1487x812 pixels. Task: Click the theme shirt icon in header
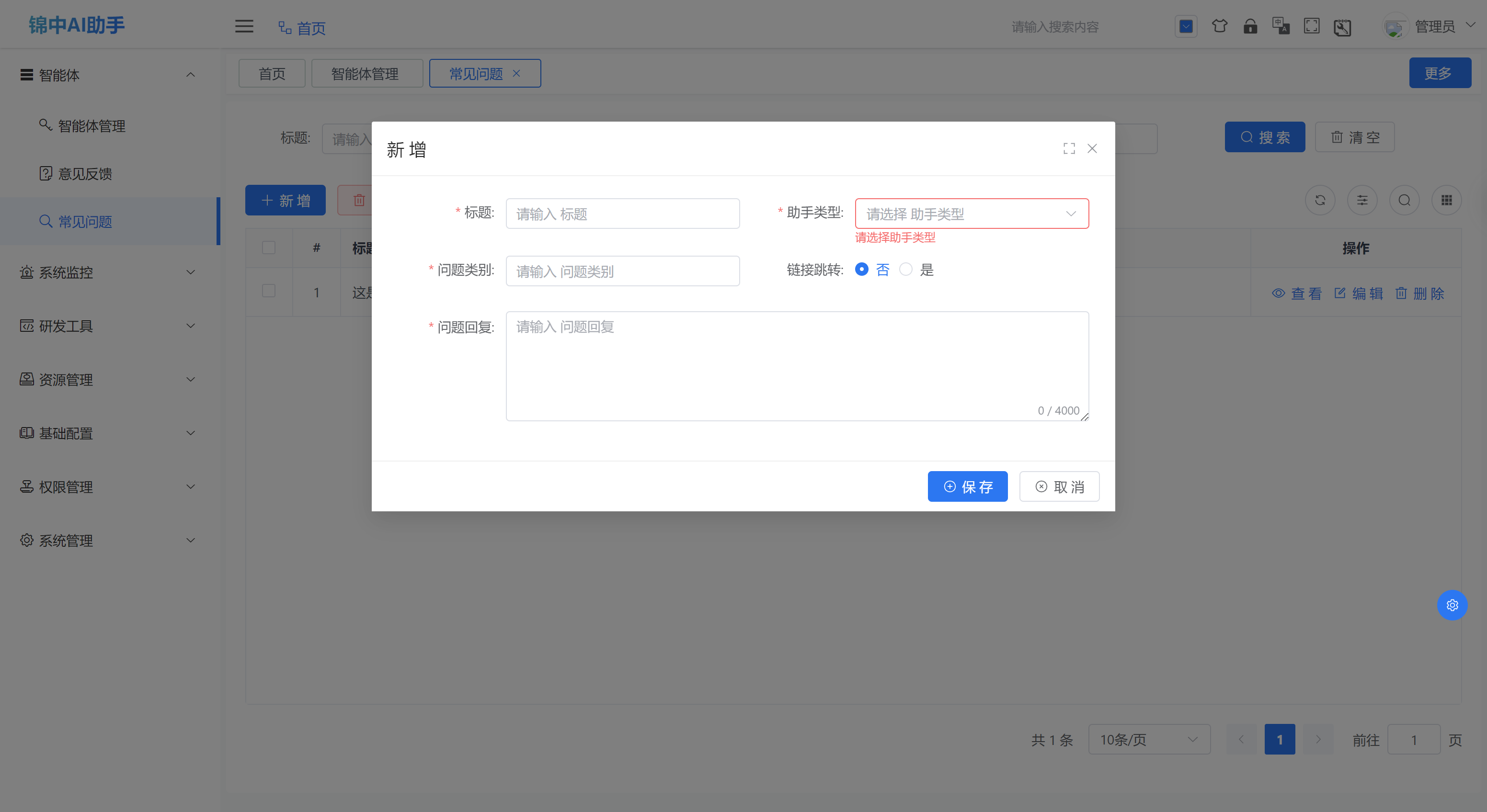click(1219, 26)
